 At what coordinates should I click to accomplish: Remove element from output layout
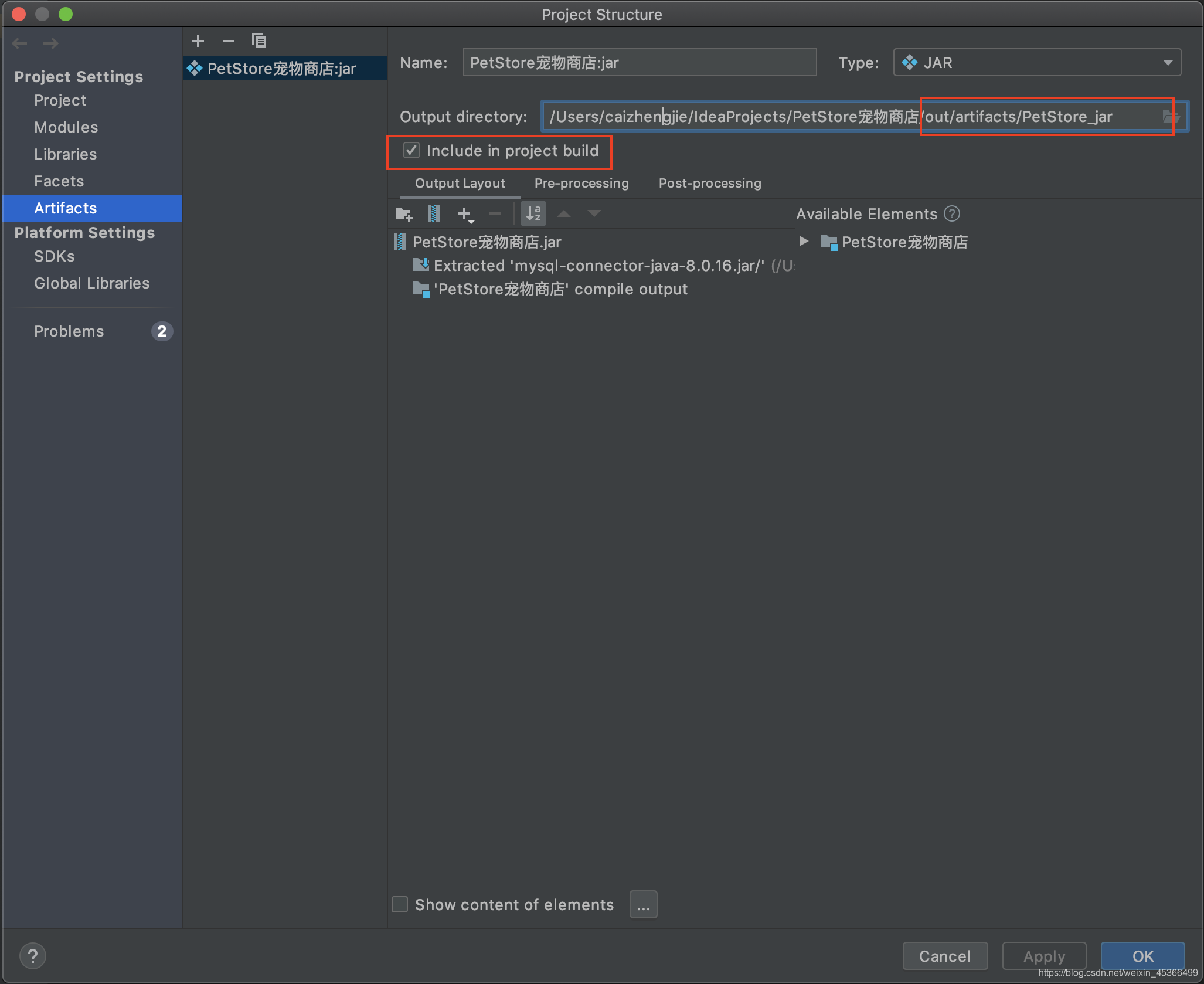[495, 213]
